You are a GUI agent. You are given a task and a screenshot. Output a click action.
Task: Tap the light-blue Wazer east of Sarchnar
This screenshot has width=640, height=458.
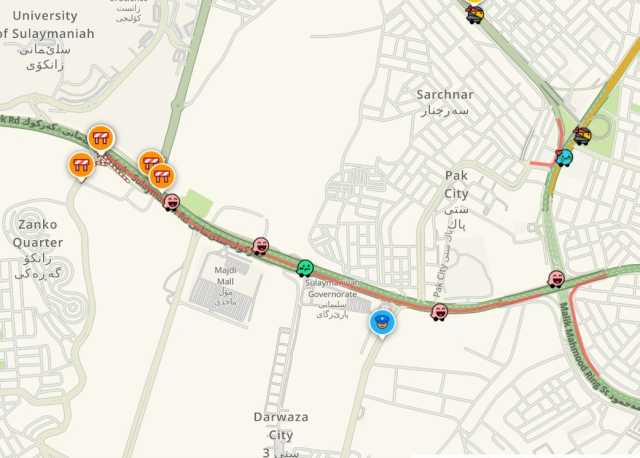[x=564, y=158]
